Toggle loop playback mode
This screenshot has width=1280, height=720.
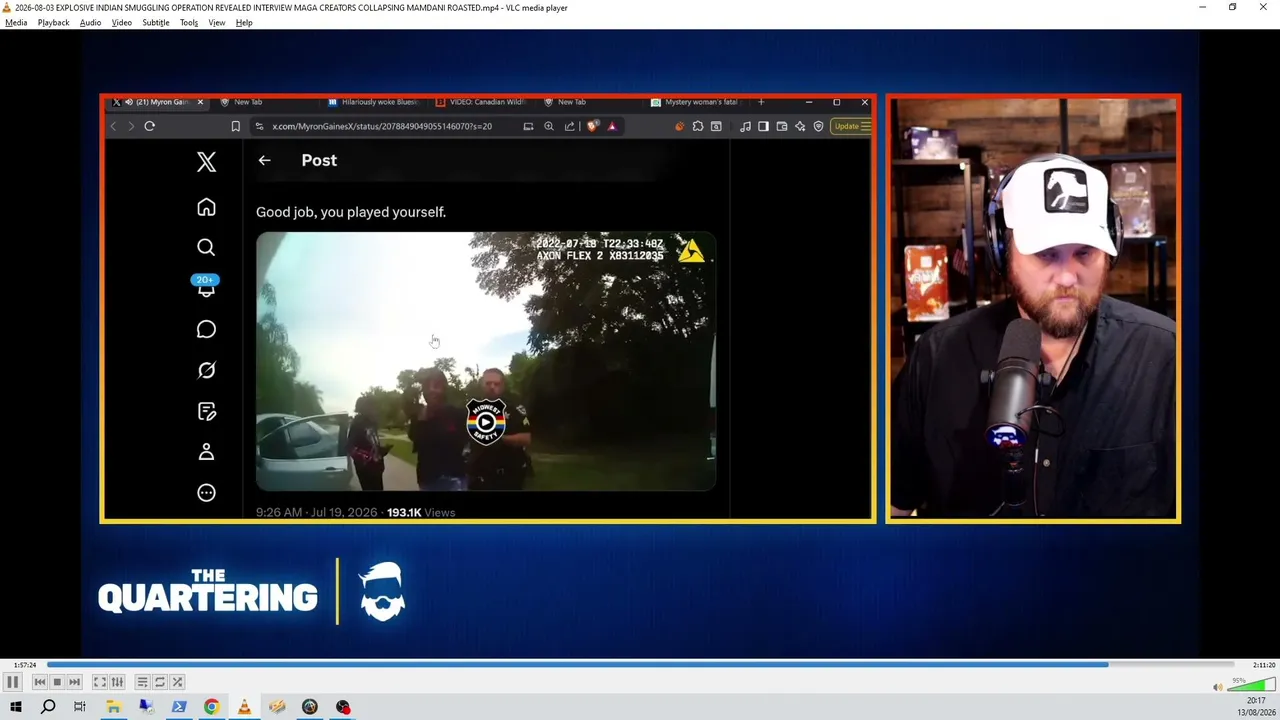160,682
